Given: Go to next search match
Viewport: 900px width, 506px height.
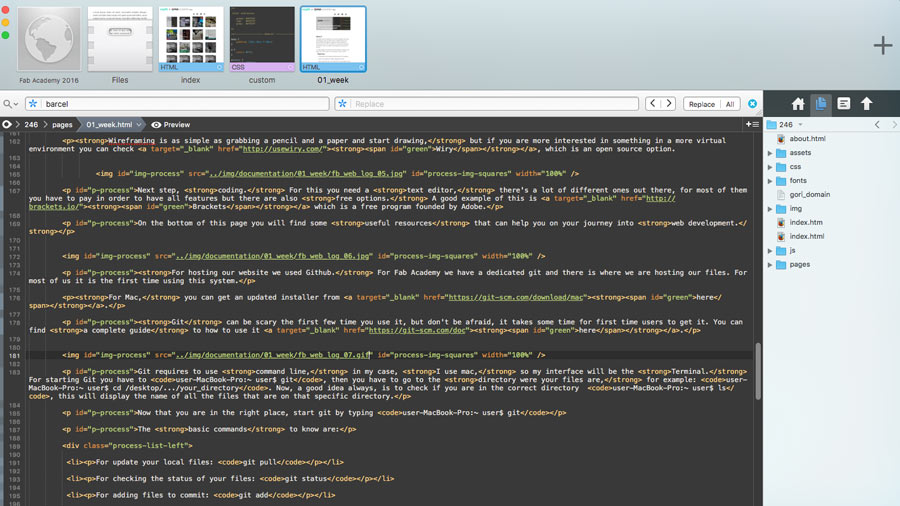Looking at the screenshot, I should [x=668, y=104].
